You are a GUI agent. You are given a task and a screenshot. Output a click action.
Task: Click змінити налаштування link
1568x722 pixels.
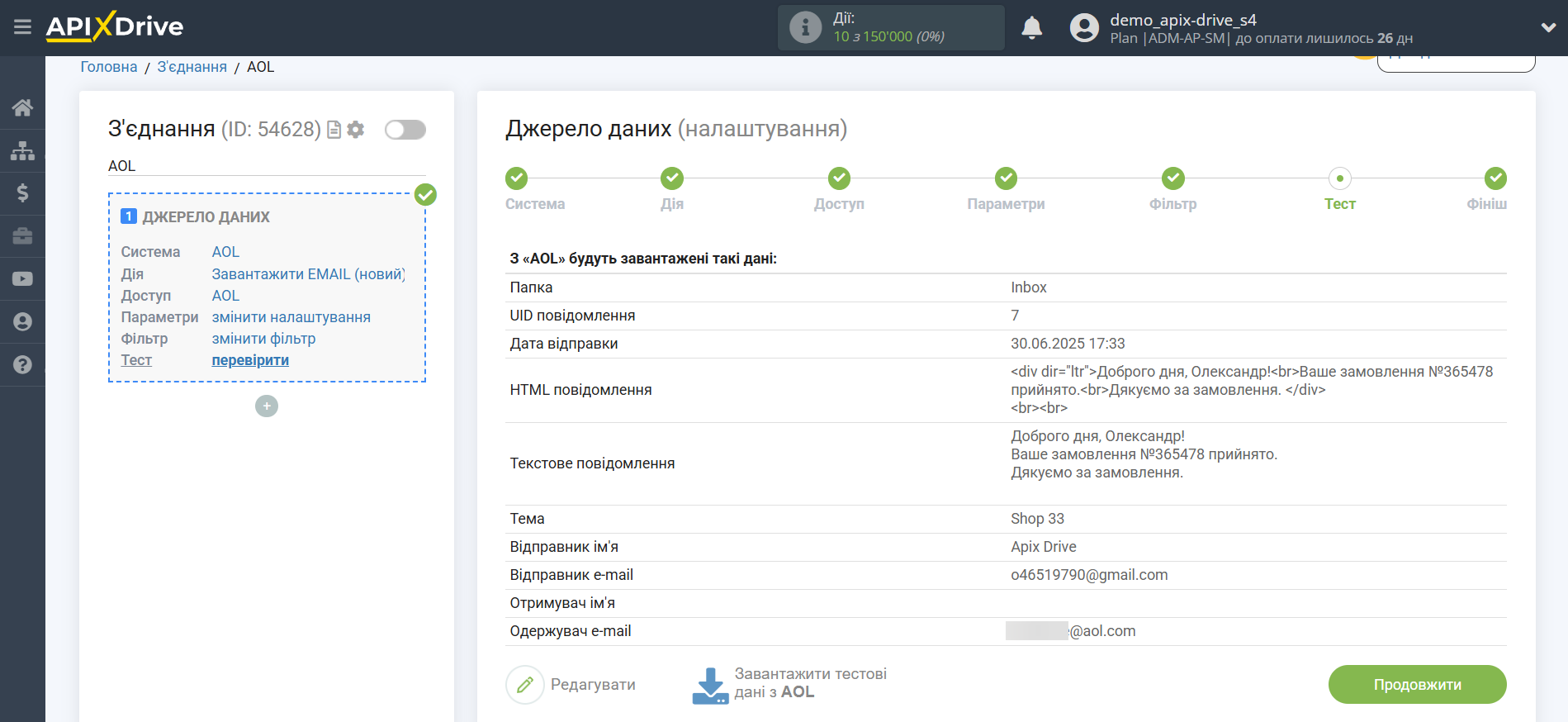(291, 317)
